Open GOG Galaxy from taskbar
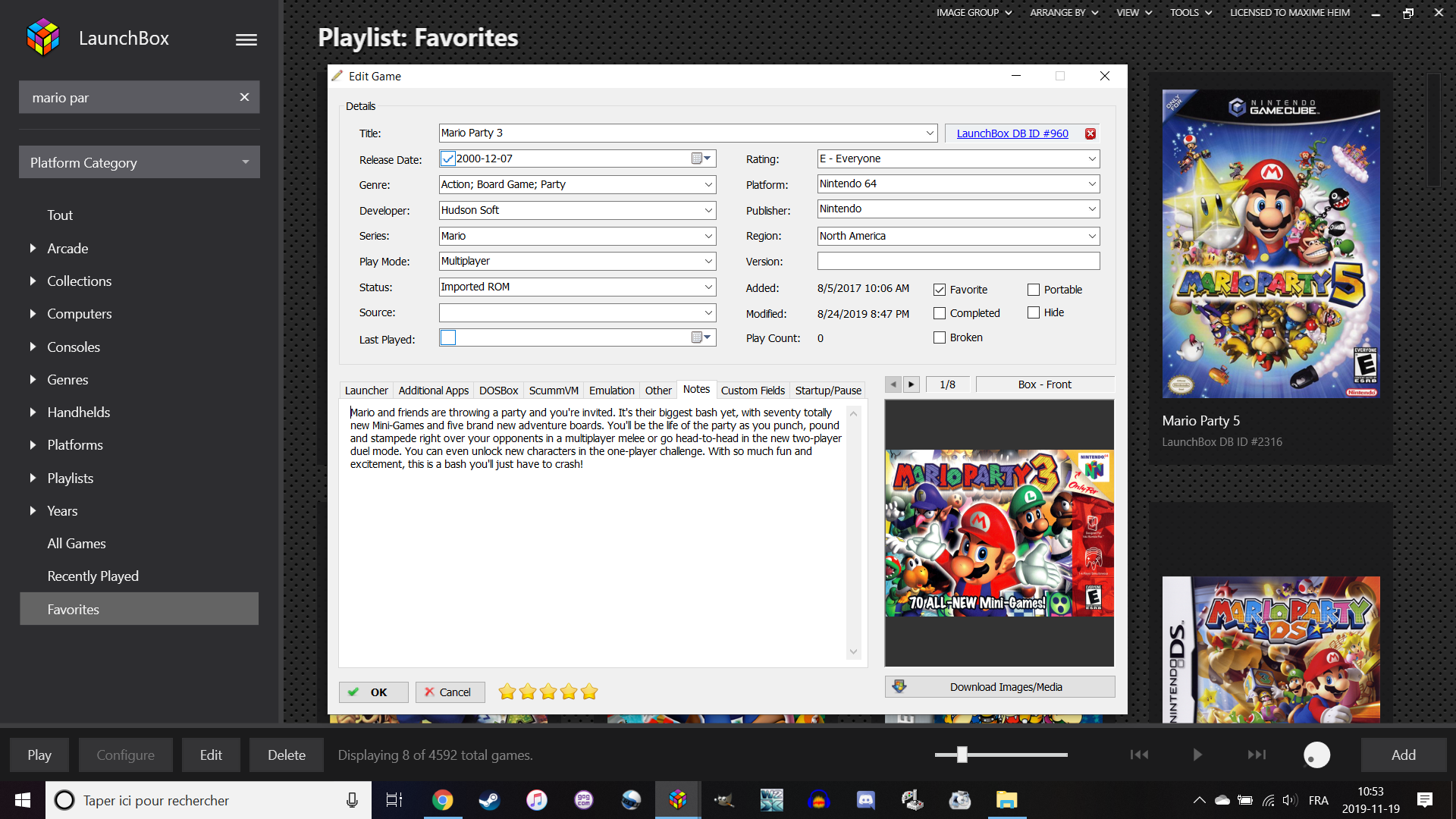This screenshot has width=1456, height=819. tap(584, 800)
